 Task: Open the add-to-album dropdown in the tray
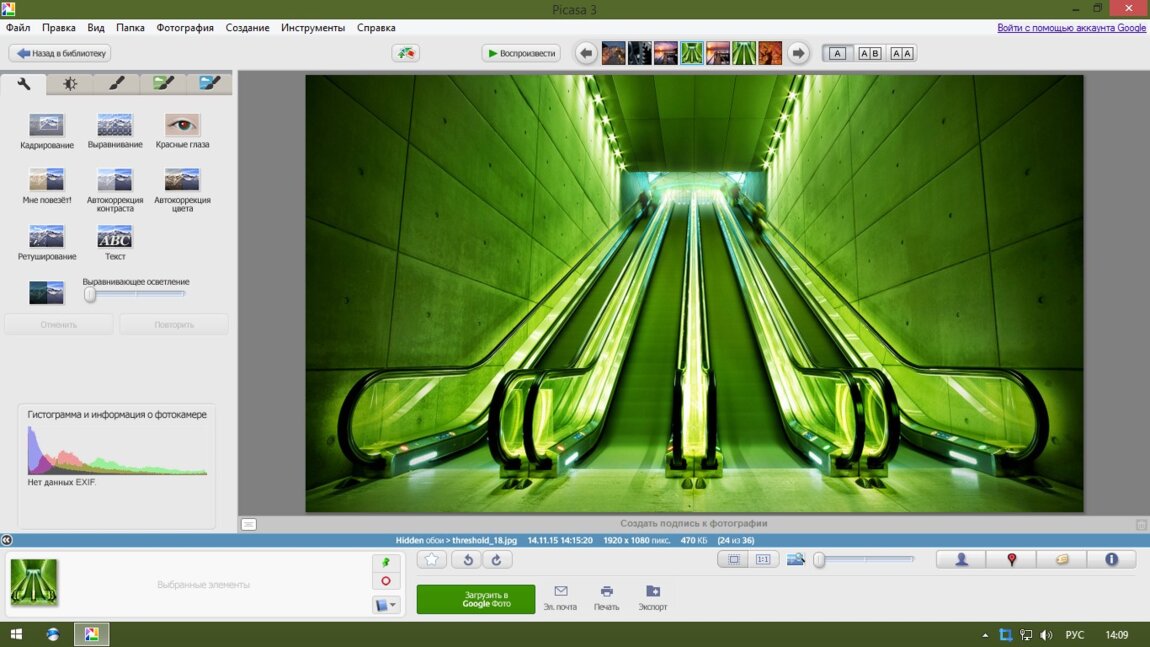(386, 605)
